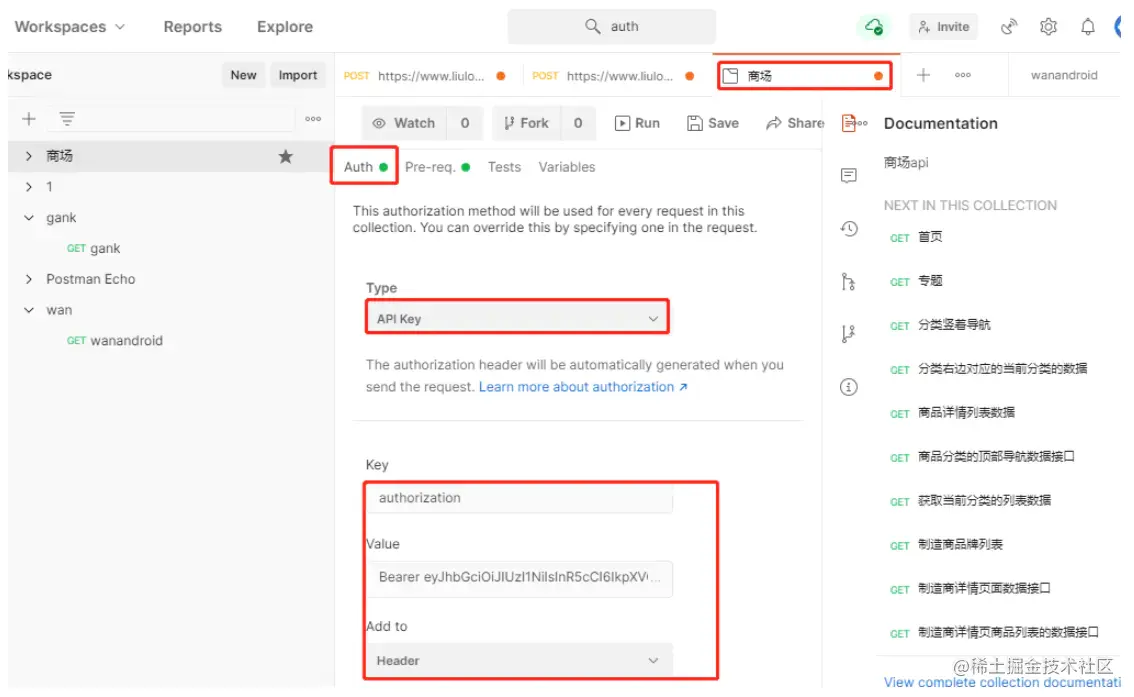Viewport: 1134px width, 697px height.
Task: Open sidebar more options ellipsis
Action: [x=313, y=119]
